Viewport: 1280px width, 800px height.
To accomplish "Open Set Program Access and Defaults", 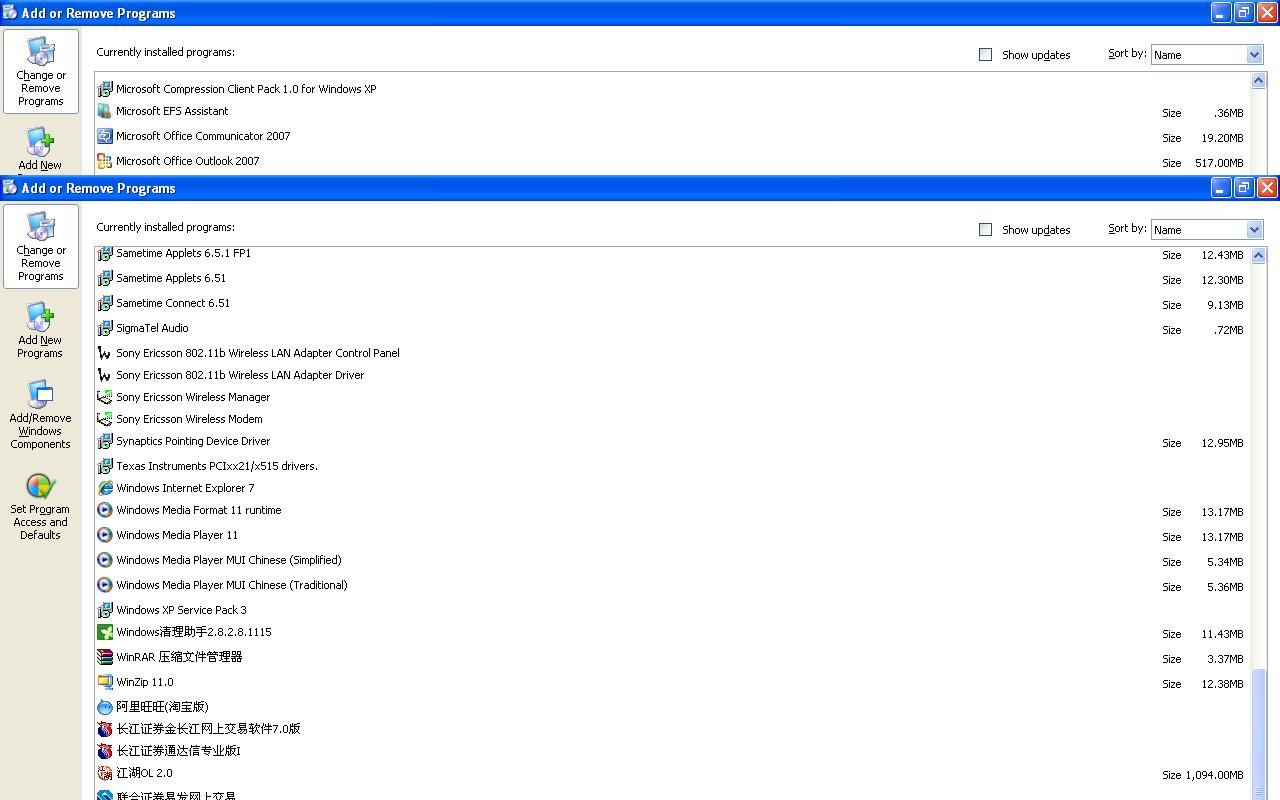I will [40, 507].
